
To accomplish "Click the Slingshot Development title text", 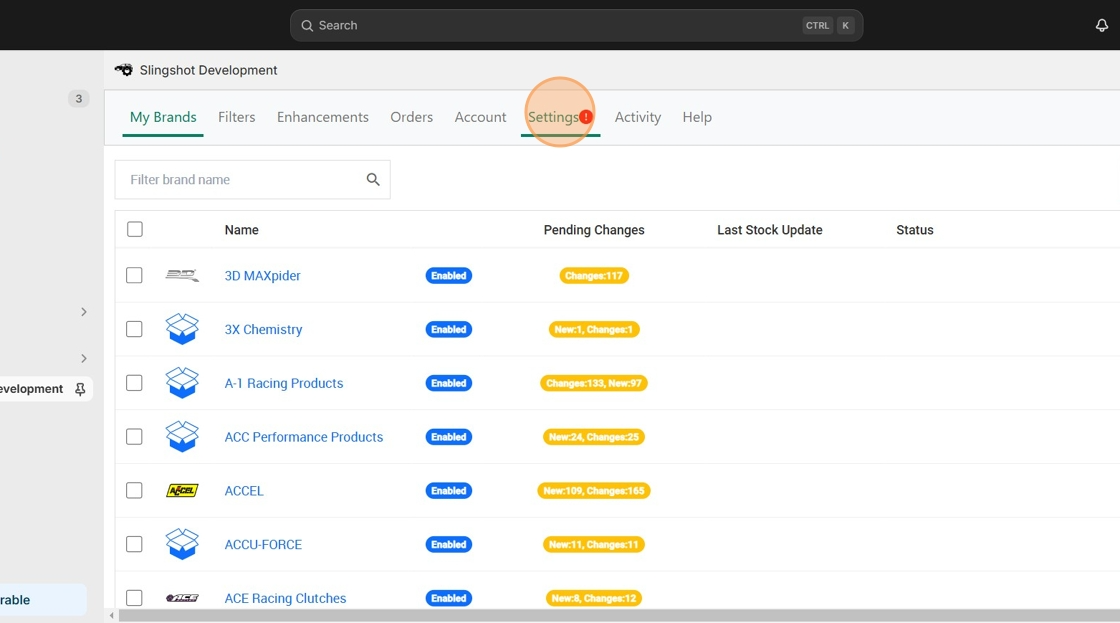I will (x=208, y=70).
